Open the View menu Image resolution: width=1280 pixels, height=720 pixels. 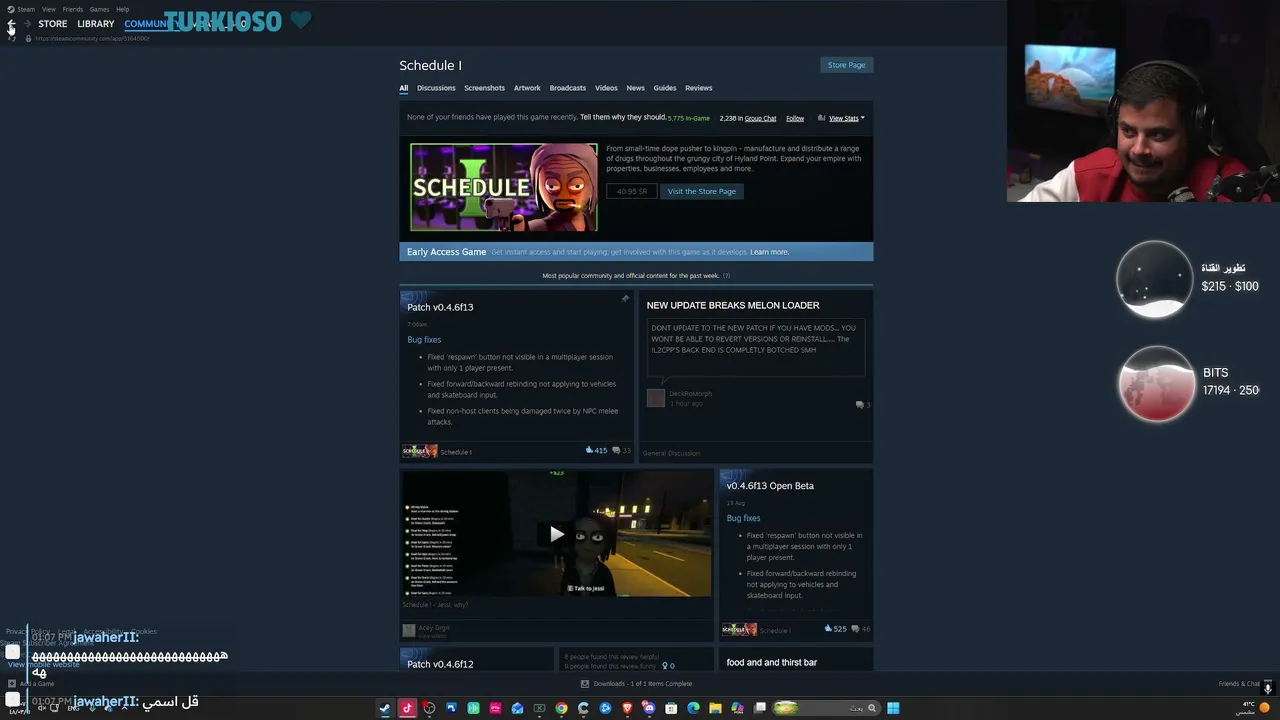pyautogui.click(x=48, y=9)
